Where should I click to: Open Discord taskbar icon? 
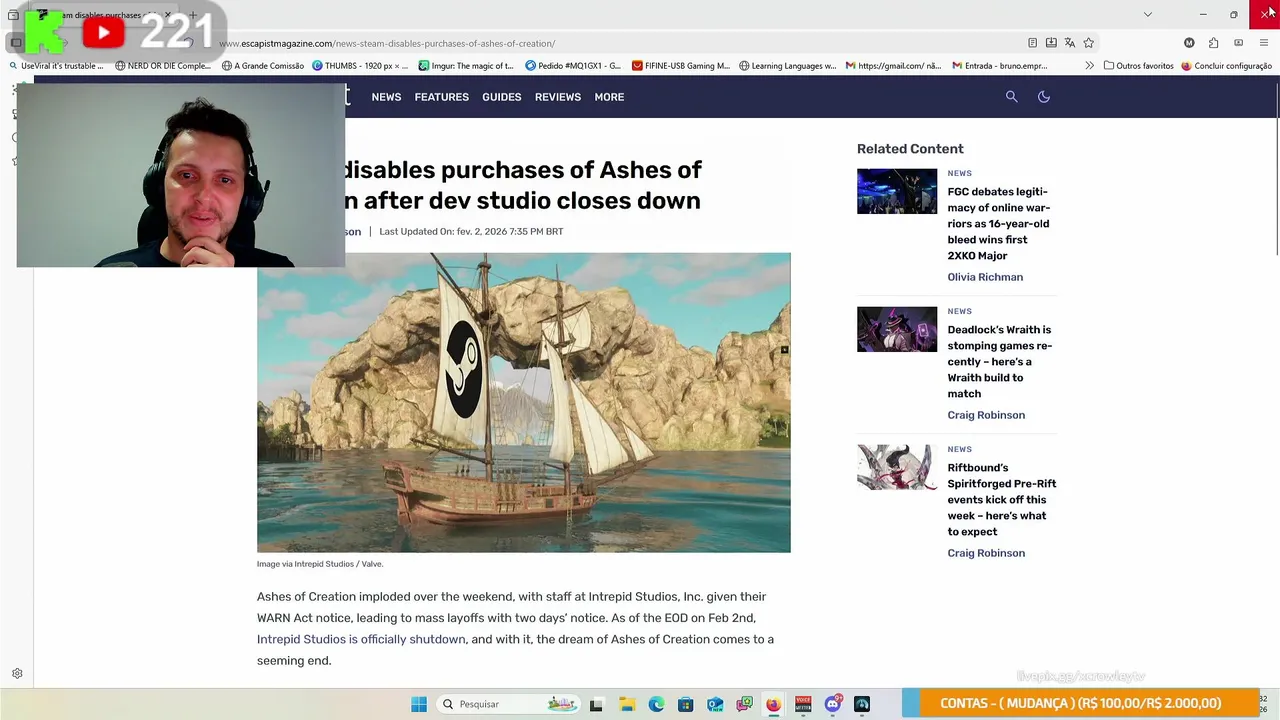pos(832,704)
